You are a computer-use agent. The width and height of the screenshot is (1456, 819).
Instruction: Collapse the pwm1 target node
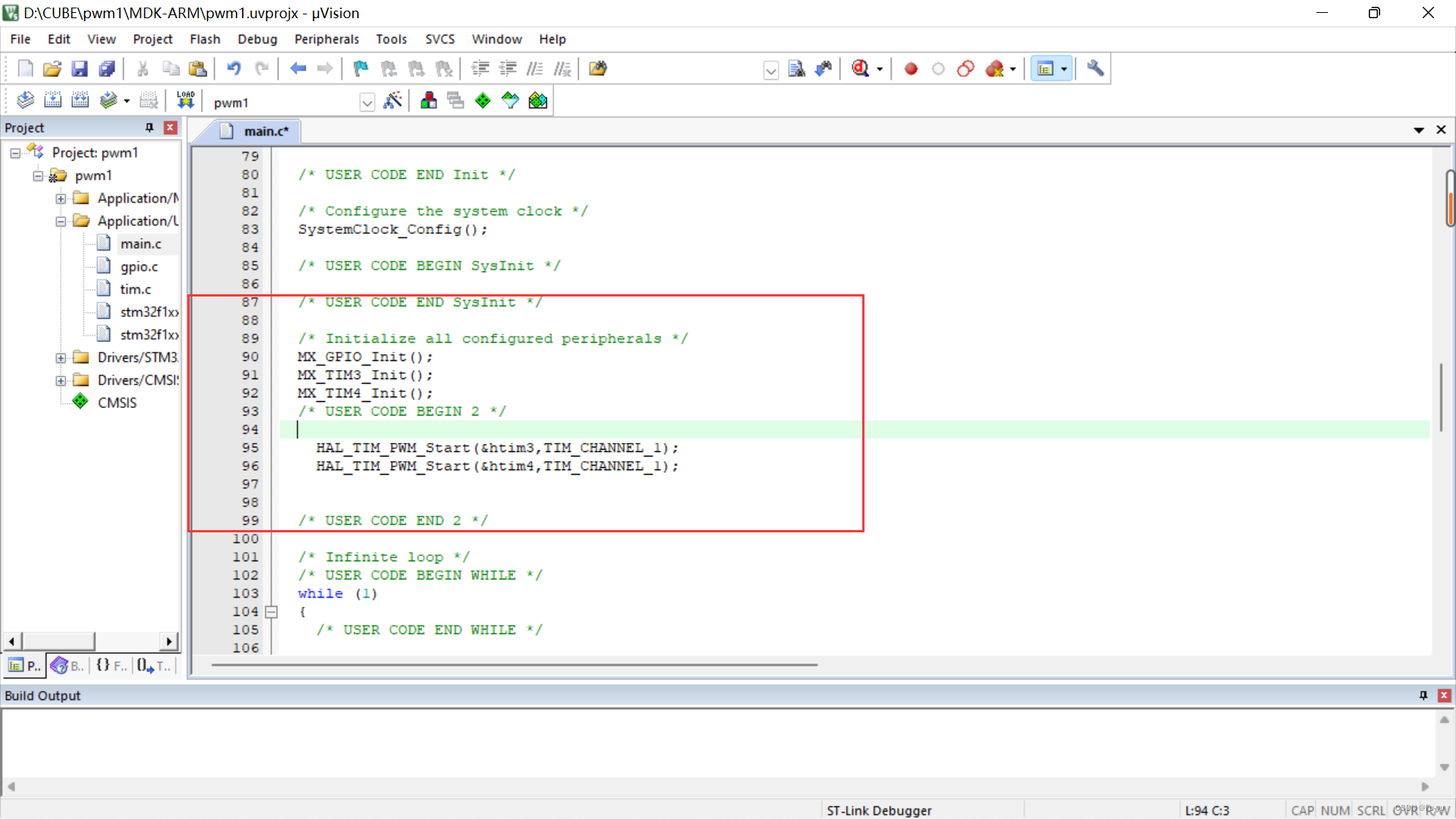pos(38,176)
